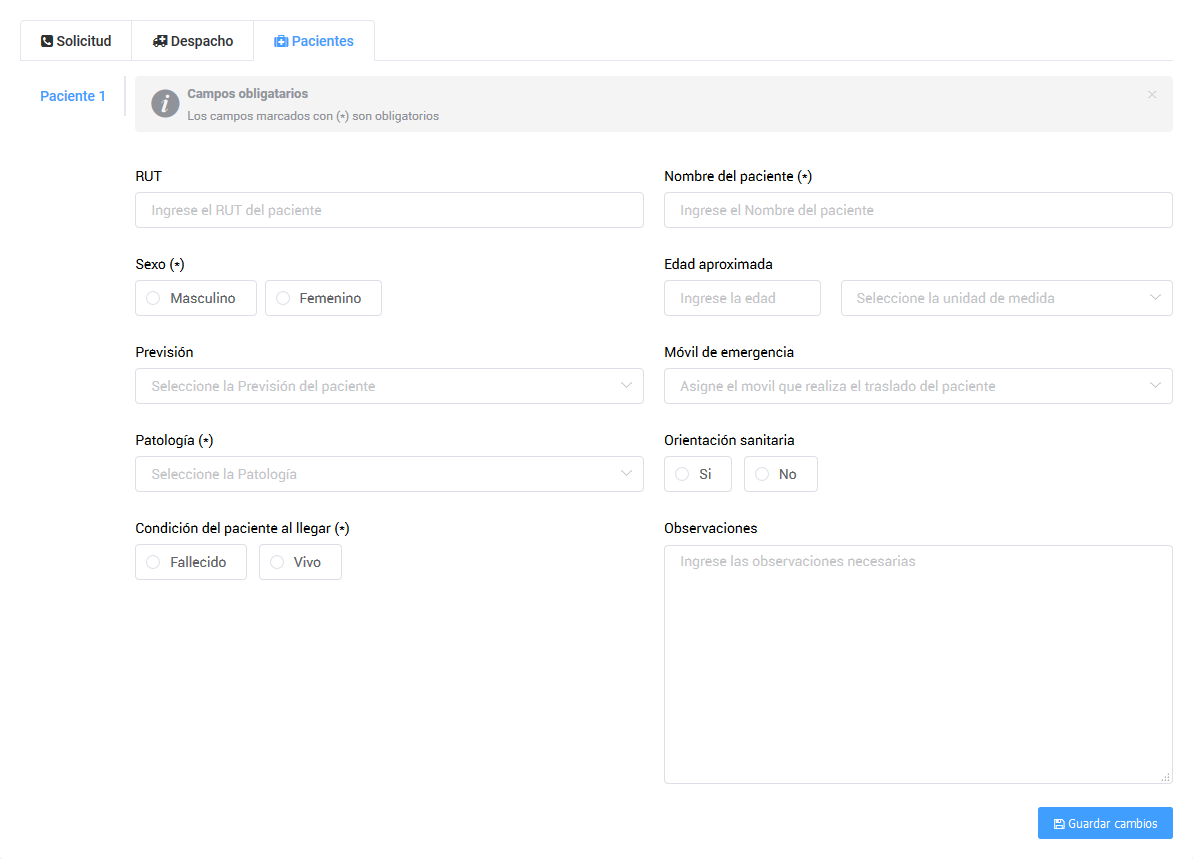The image size is (1193, 859).
Task: Click the medical kit icon on Pacientes tab
Action: pyautogui.click(x=281, y=42)
